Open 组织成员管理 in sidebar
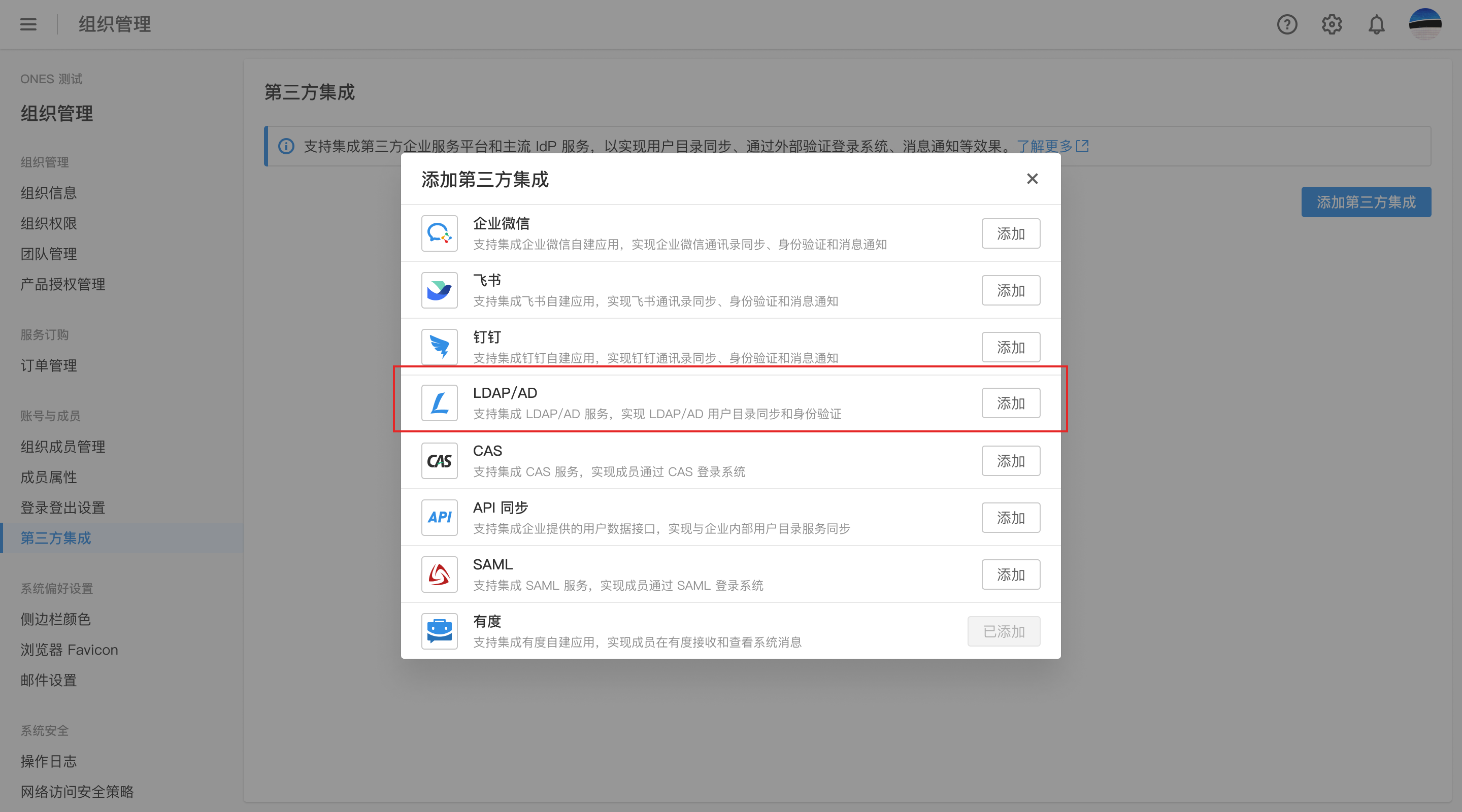1462x812 pixels. [63, 447]
